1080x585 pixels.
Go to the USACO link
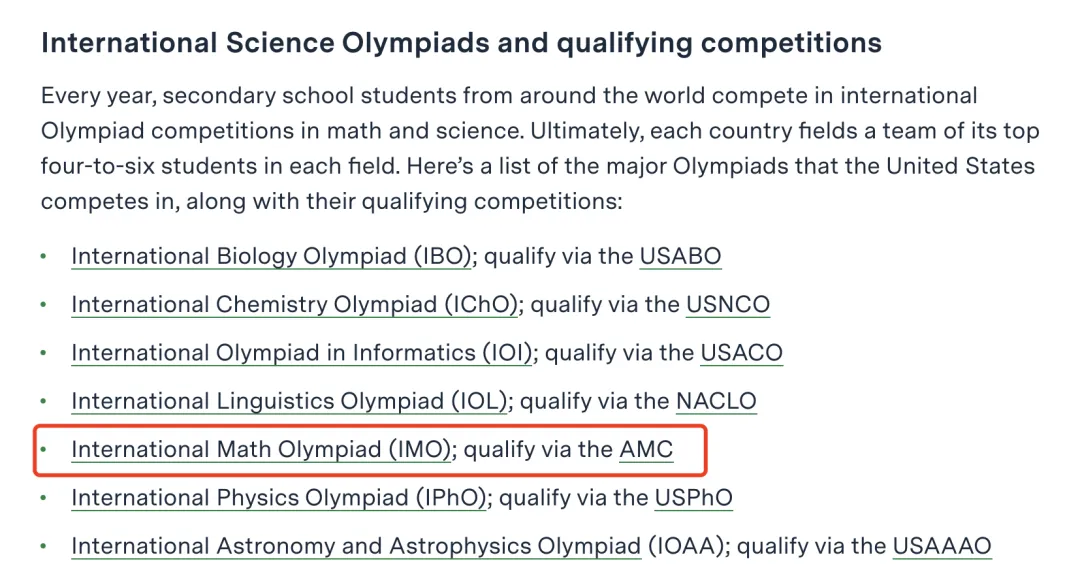[x=741, y=353]
